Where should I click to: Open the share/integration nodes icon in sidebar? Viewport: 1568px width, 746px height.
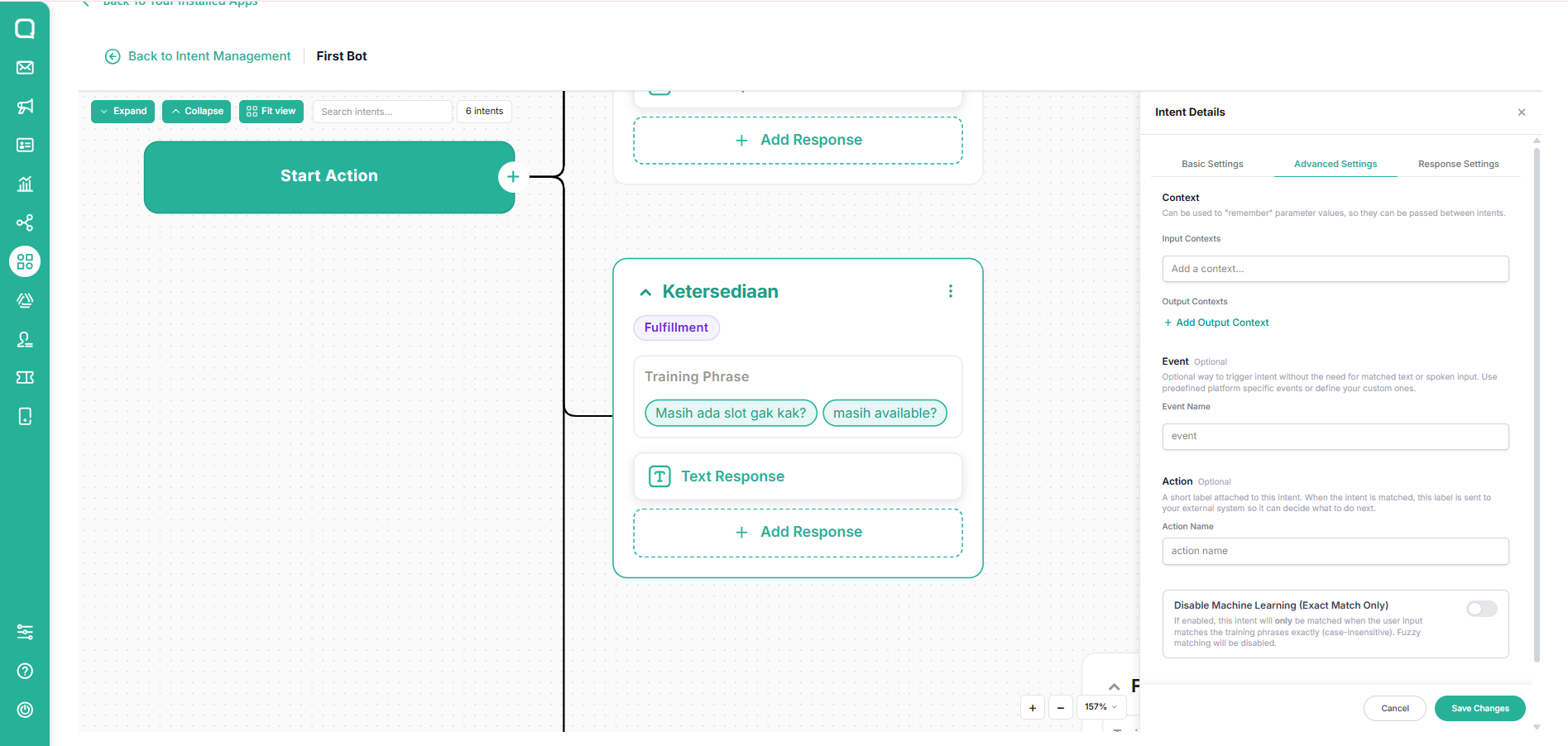tap(25, 222)
